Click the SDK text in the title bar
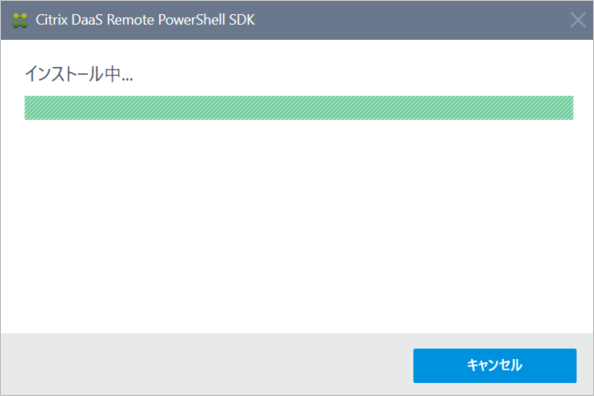 242,20
